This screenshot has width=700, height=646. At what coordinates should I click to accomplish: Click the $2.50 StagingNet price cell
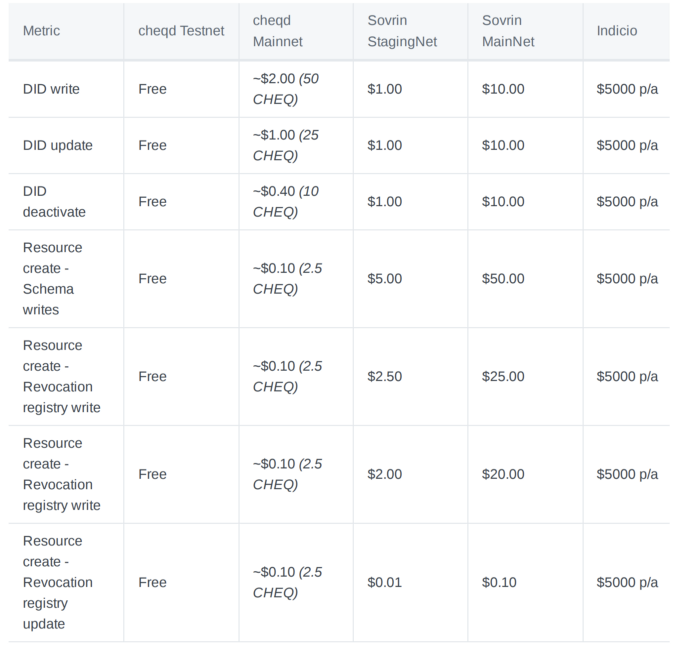(384, 376)
